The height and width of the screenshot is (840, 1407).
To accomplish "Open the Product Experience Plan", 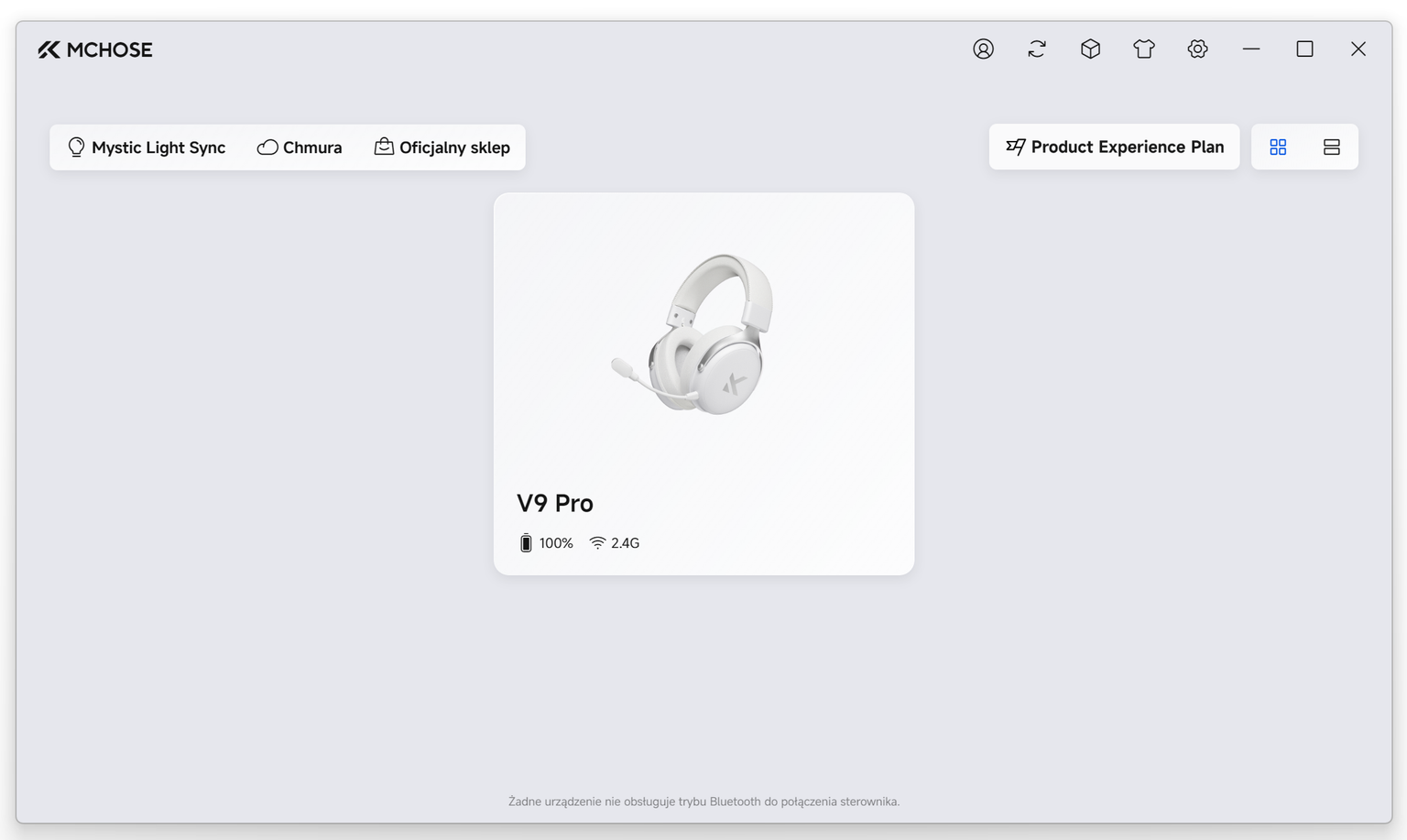I will tap(1114, 147).
